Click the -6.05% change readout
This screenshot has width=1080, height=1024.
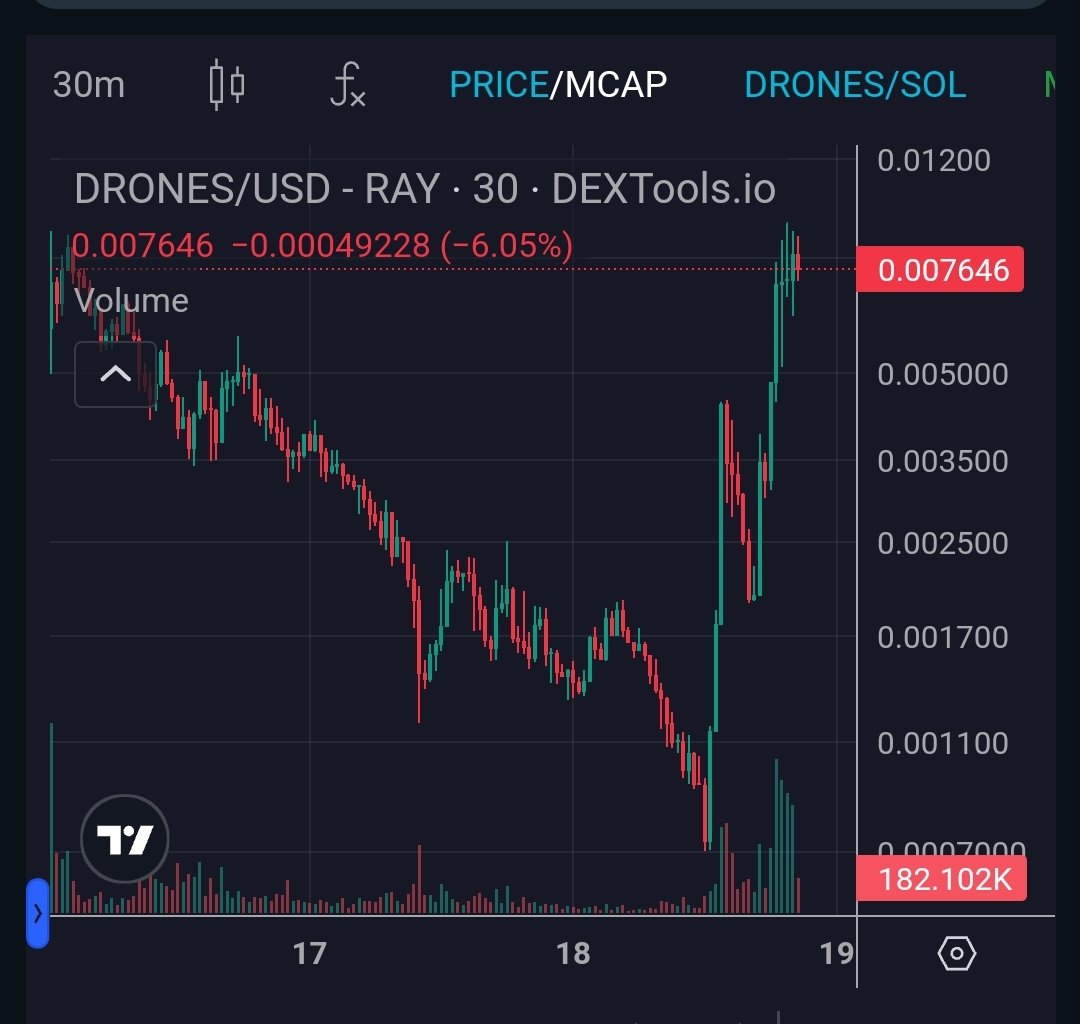[507, 245]
